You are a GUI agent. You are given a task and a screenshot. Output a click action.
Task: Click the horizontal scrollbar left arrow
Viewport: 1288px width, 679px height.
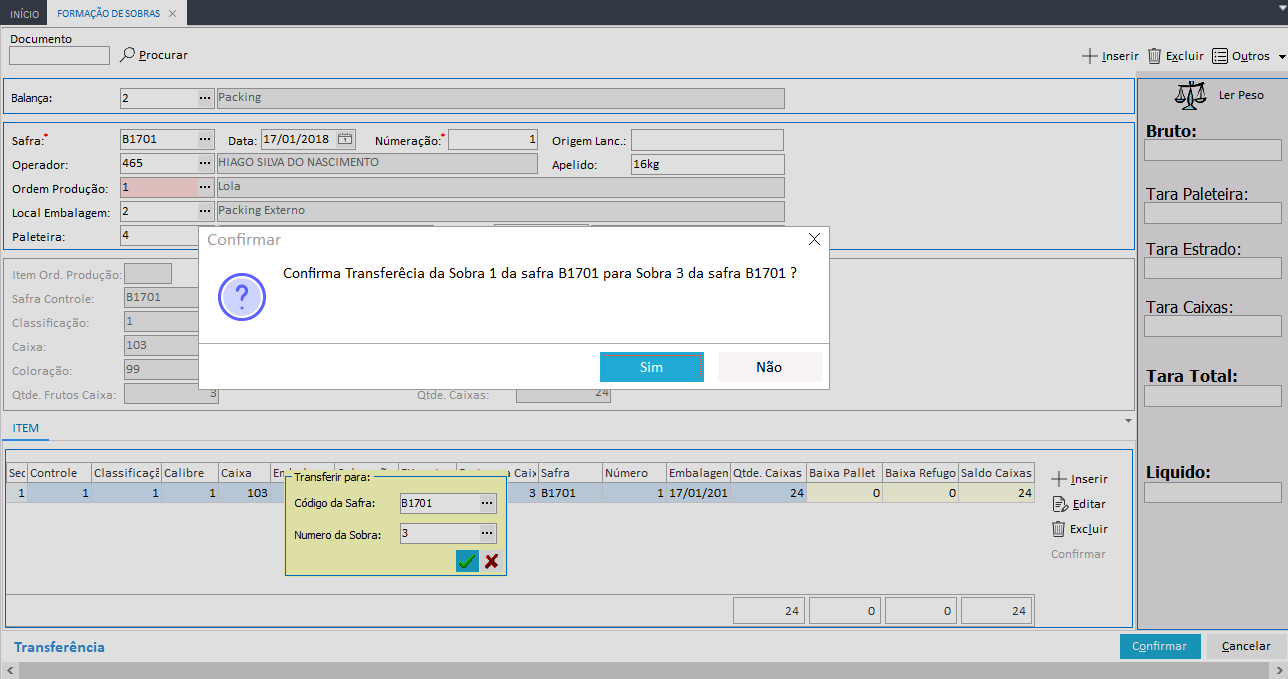[x=9, y=670]
